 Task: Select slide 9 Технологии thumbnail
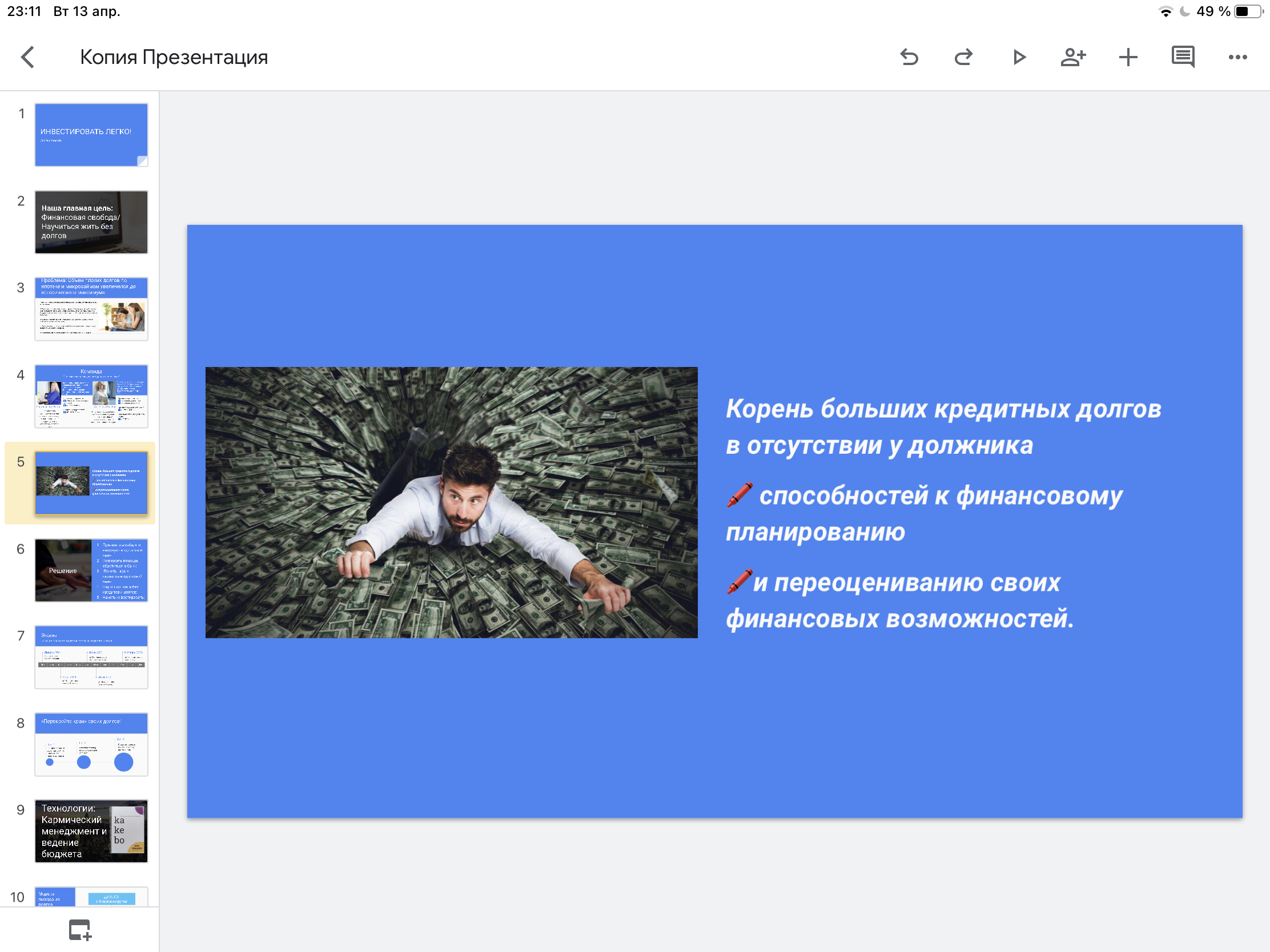pyautogui.click(x=91, y=831)
